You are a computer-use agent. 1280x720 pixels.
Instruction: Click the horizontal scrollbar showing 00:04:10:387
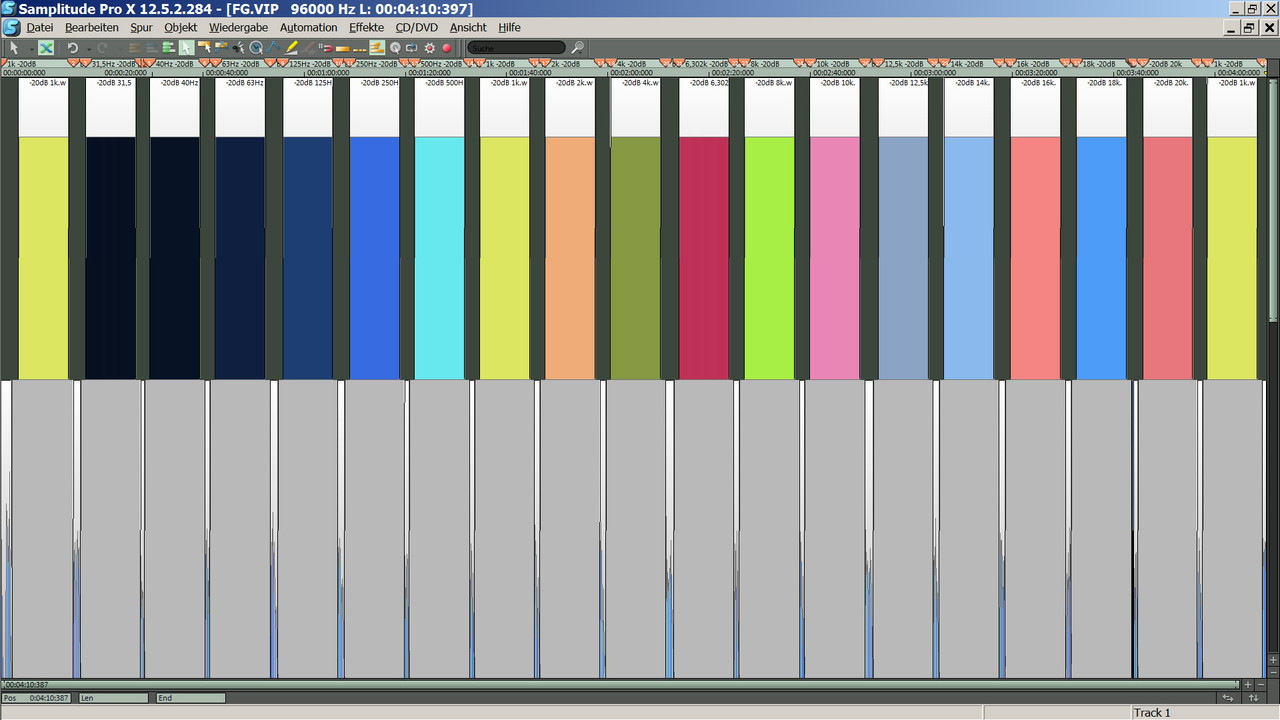click(x=620, y=684)
